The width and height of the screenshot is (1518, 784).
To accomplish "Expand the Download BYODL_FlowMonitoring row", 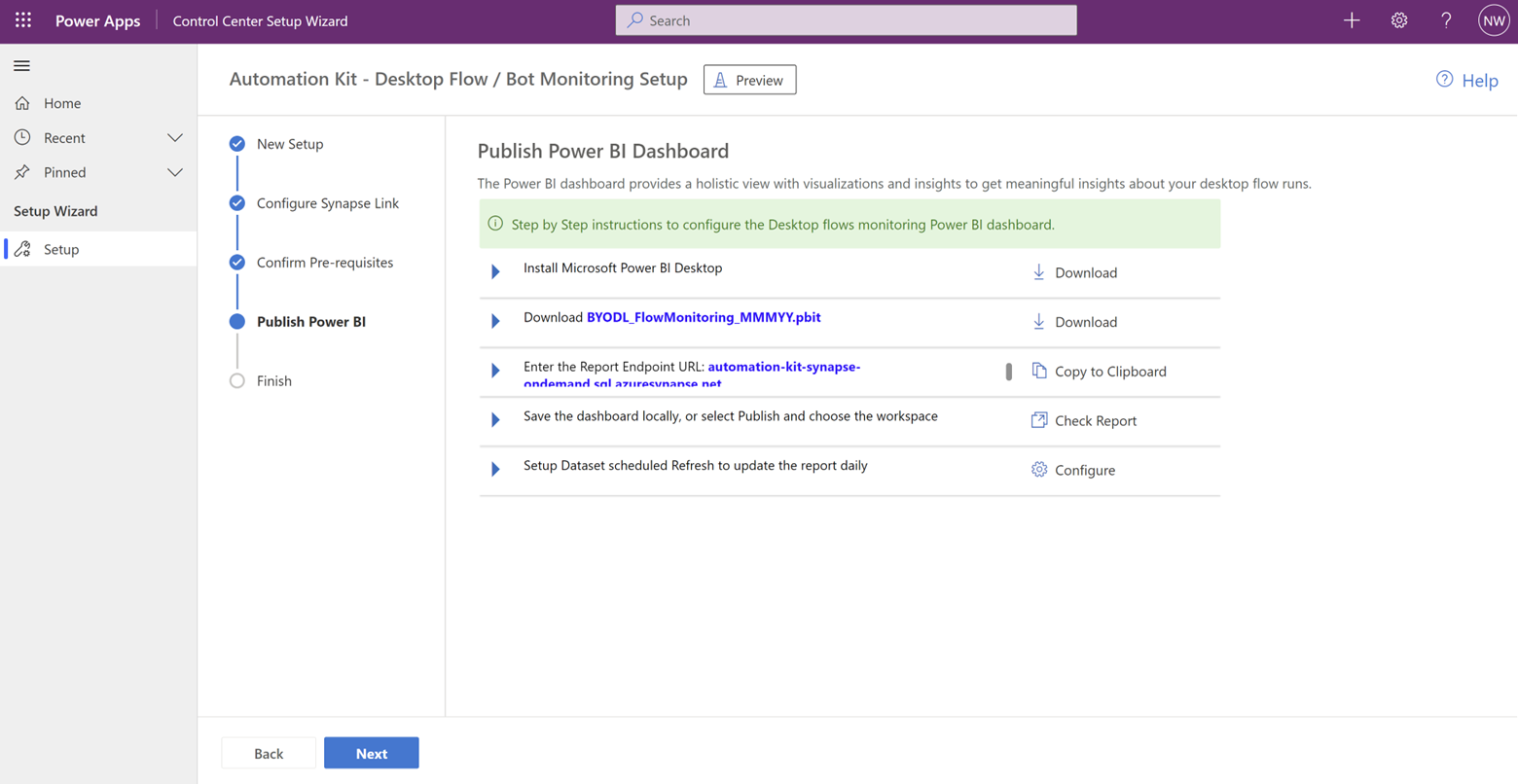I will point(495,321).
